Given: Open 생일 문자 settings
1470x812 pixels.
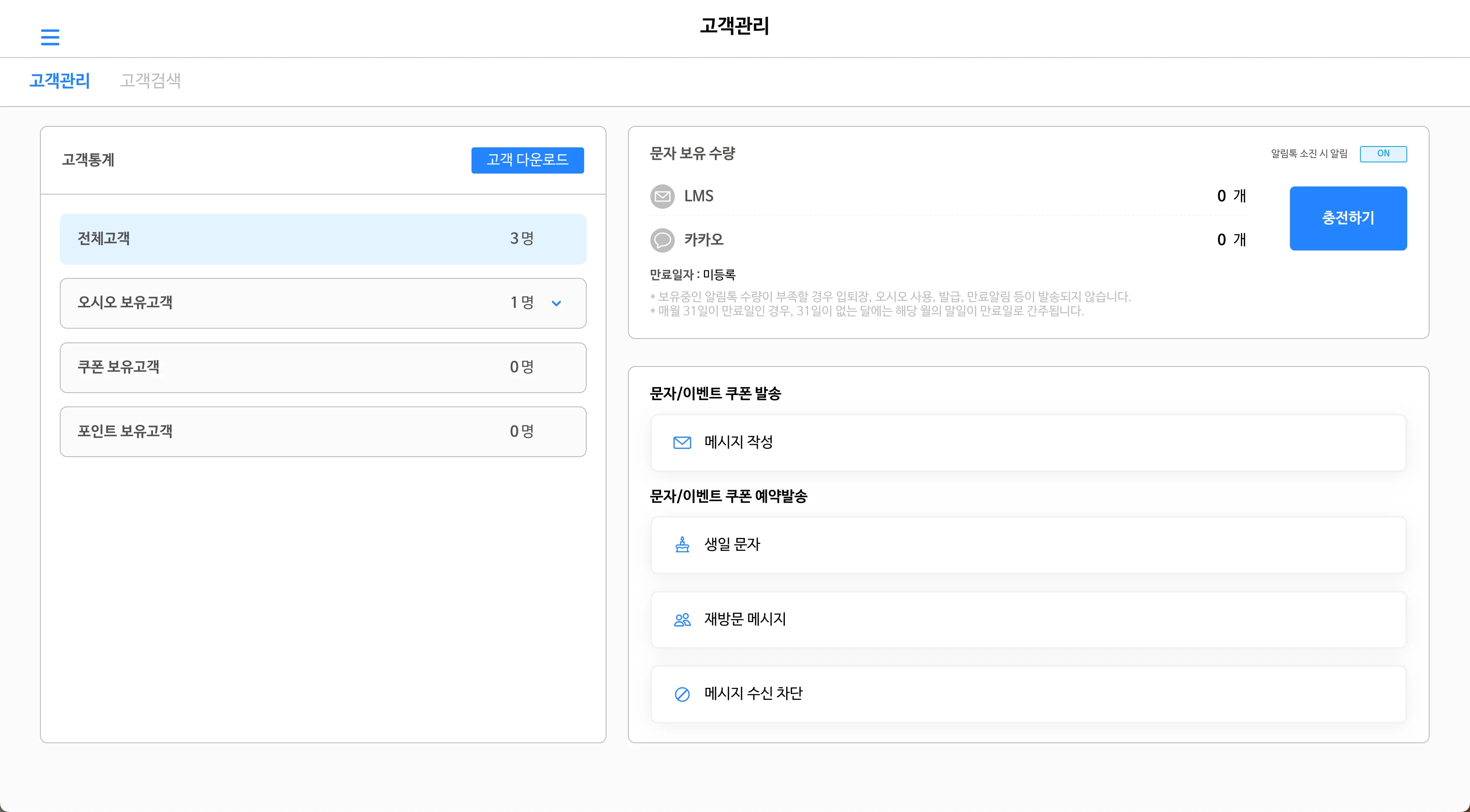Looking at the screenshot, I should (x=1028, y=545).
